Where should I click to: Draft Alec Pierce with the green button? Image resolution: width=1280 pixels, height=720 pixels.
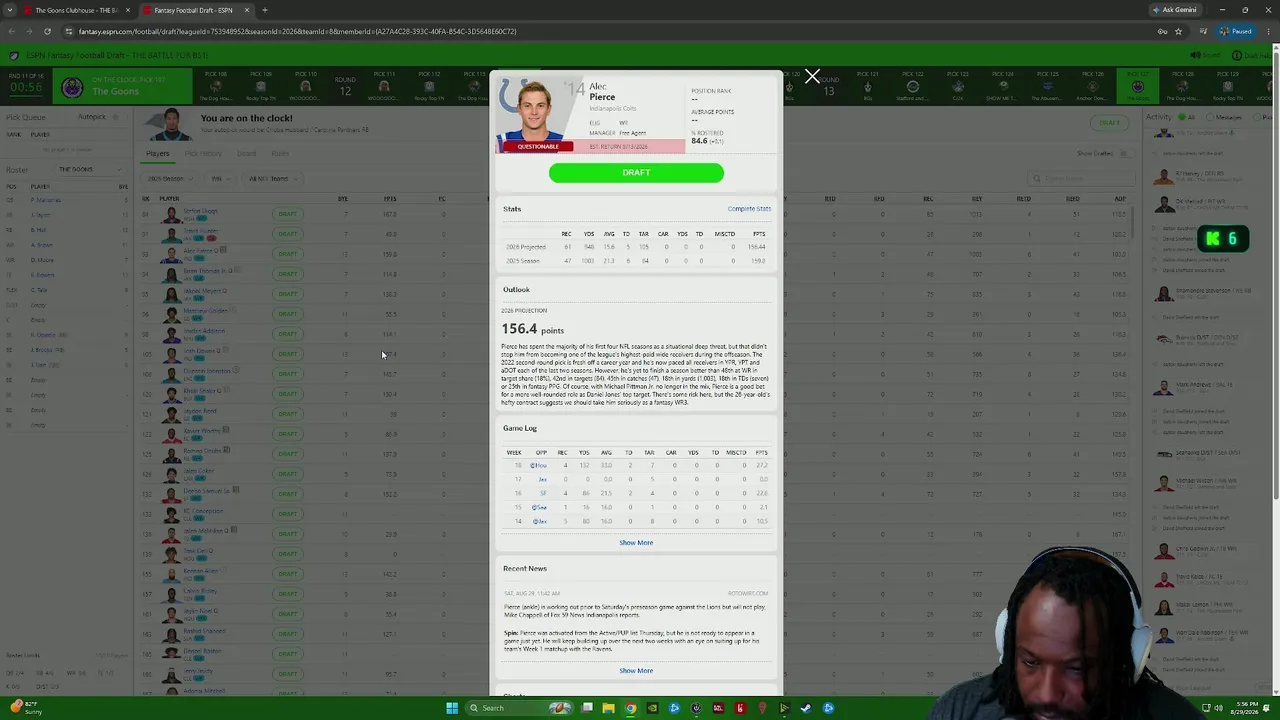click(x=636, y=173)
